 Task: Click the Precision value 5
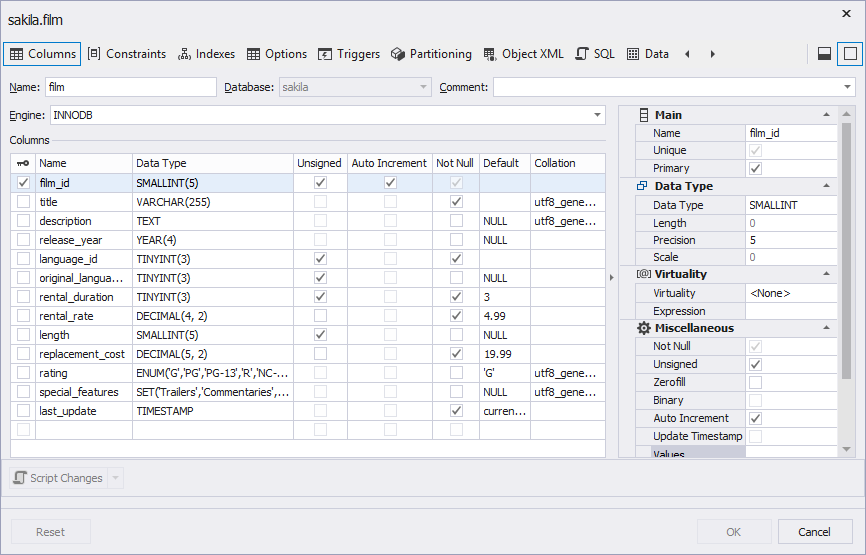(791, 240)
